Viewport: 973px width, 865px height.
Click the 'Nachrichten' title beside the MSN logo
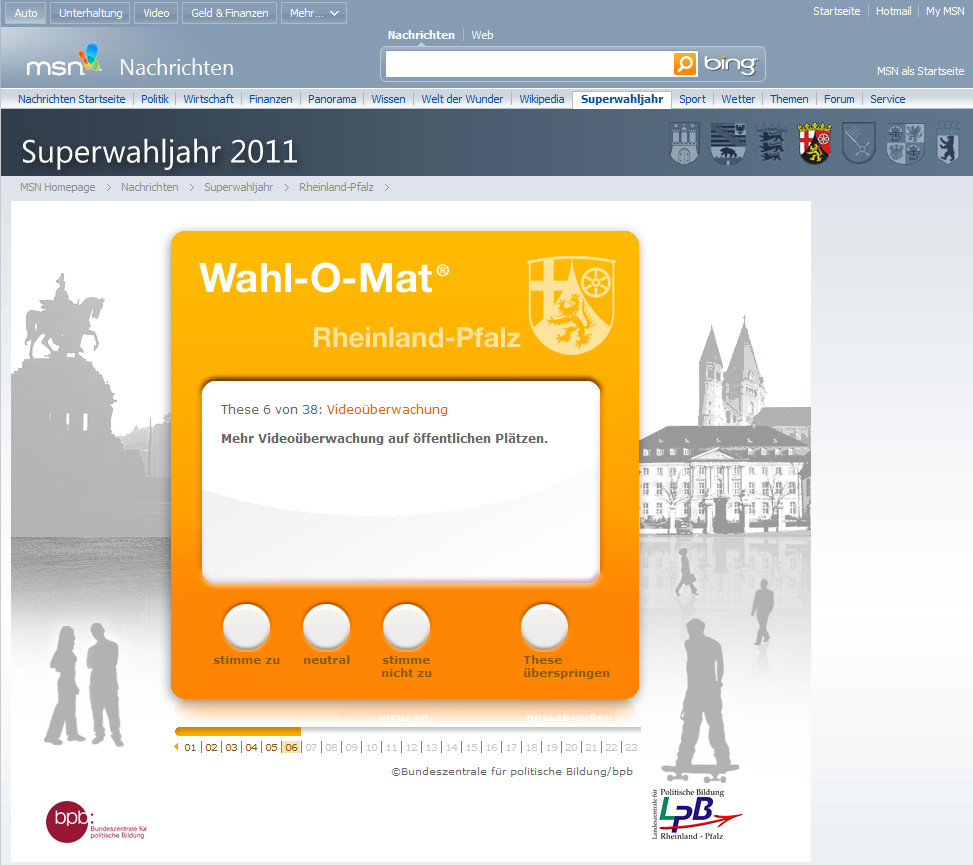click(x=177, y=67)
